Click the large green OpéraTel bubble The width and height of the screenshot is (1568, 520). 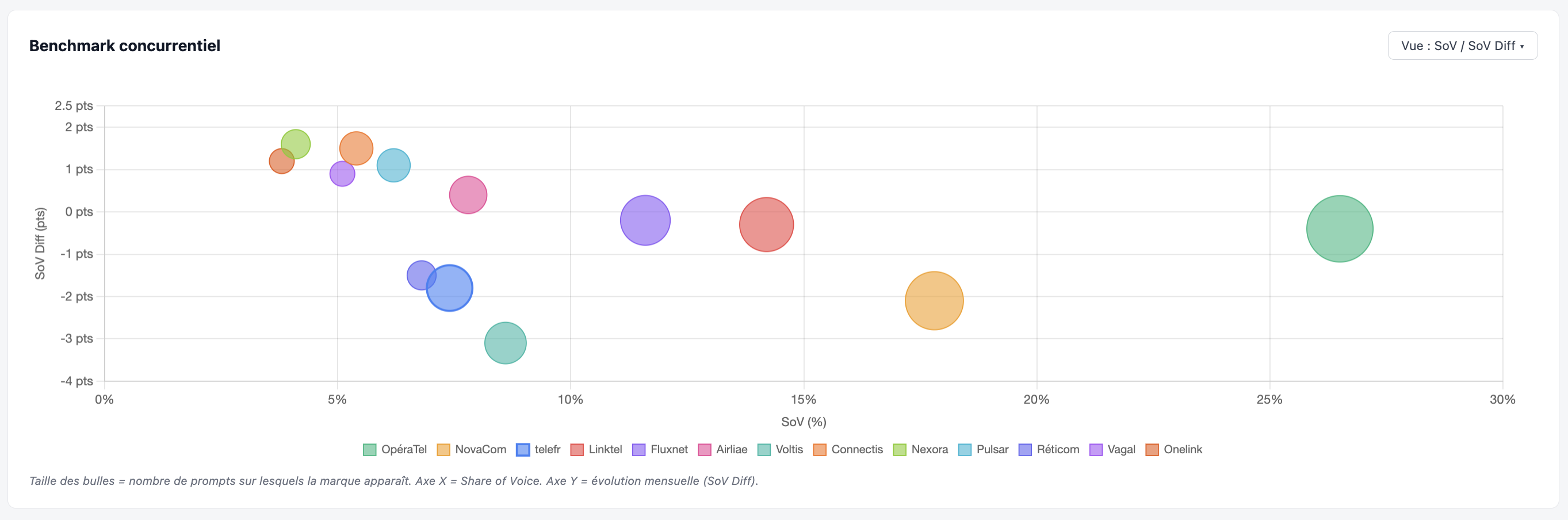tap(1339, 228)
